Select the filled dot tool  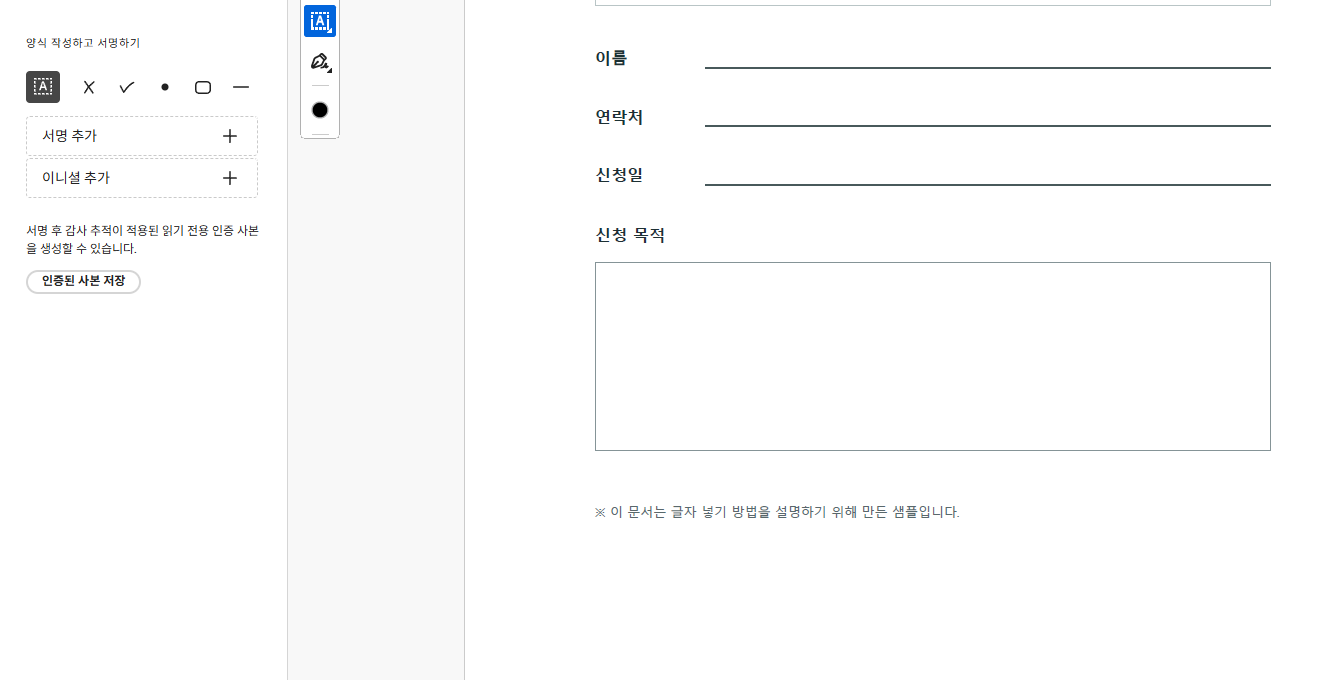coord(165,87)
